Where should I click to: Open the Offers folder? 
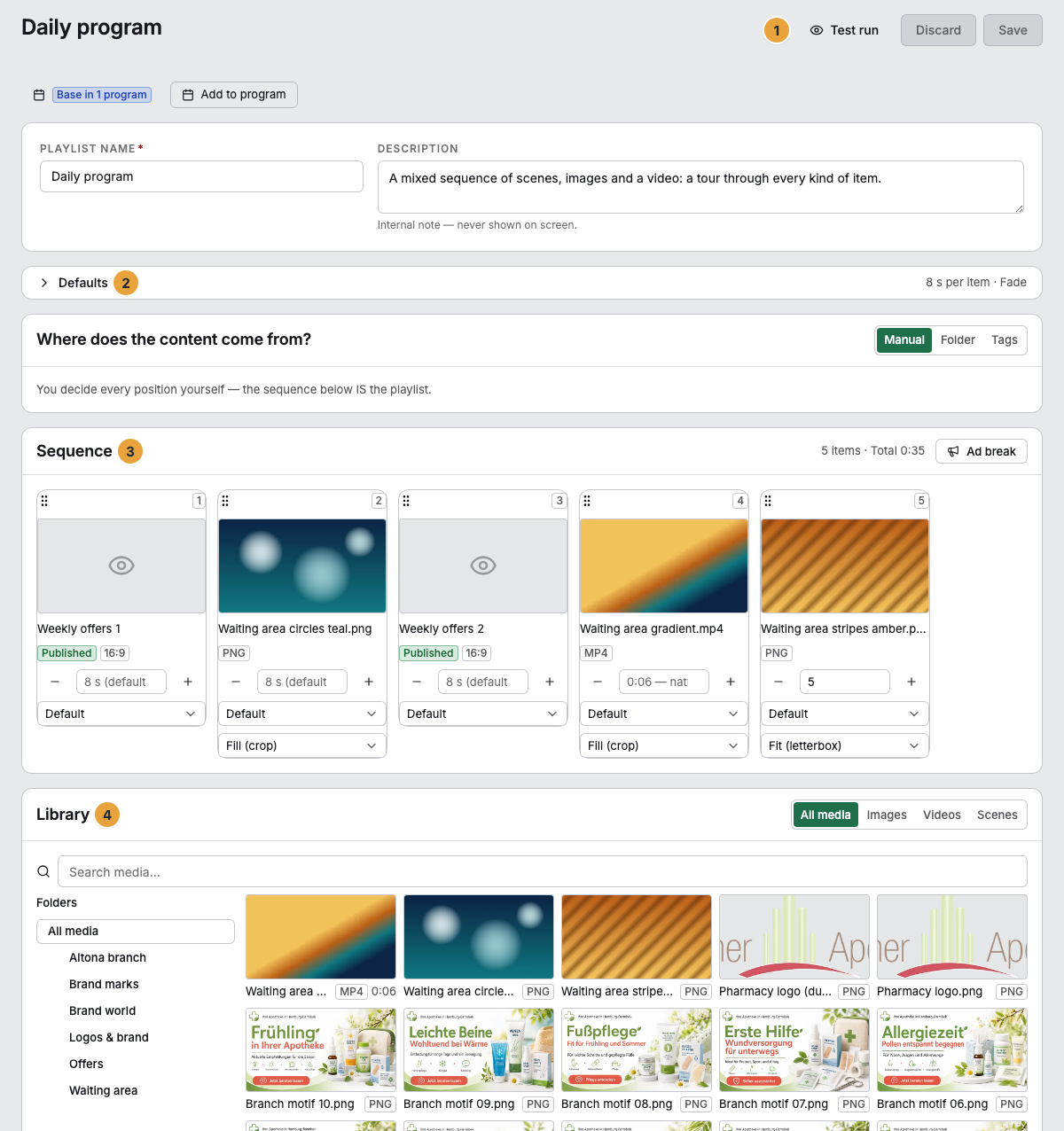click(86, 1065)
